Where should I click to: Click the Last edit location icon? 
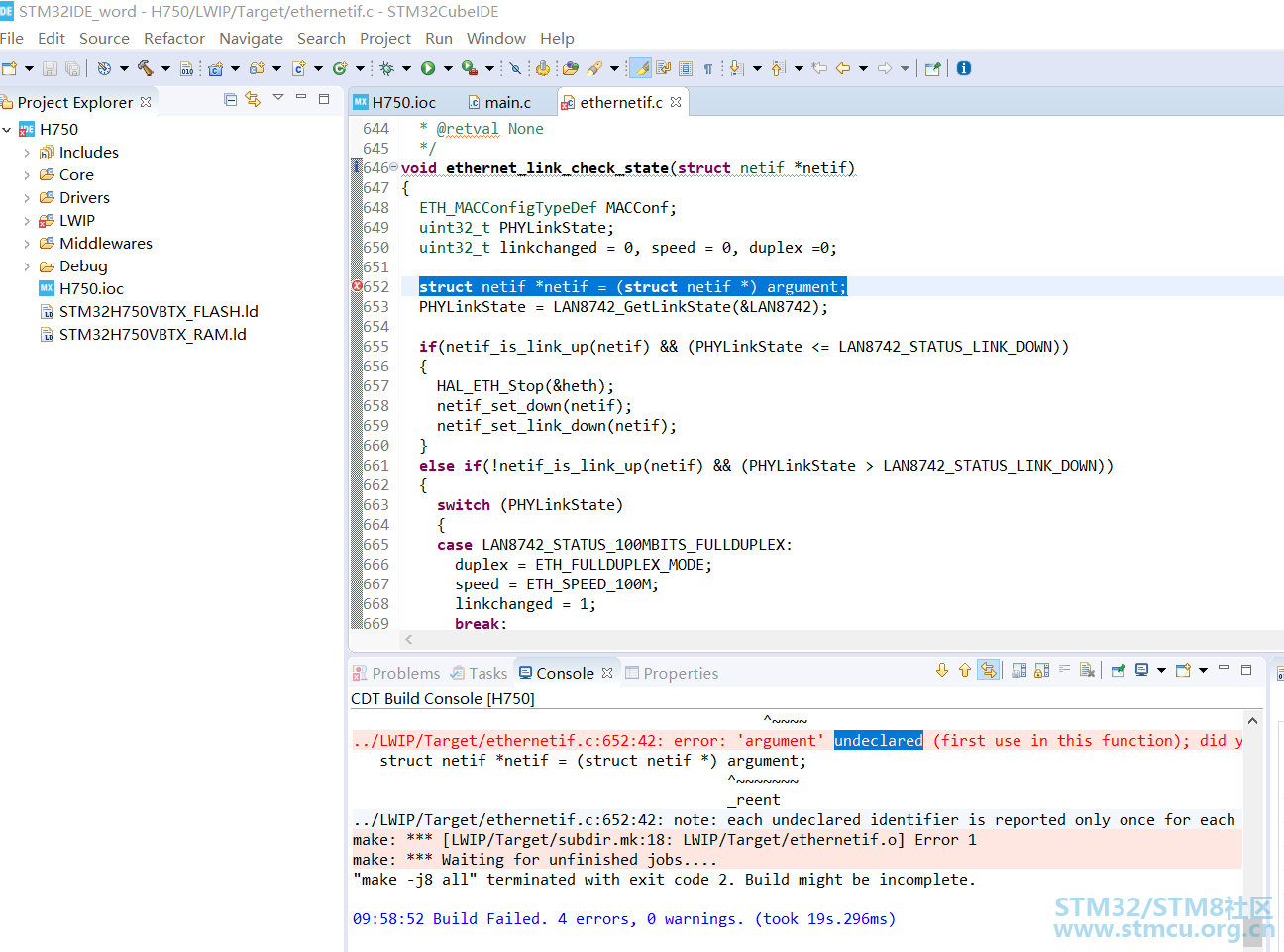pos(819,68)
